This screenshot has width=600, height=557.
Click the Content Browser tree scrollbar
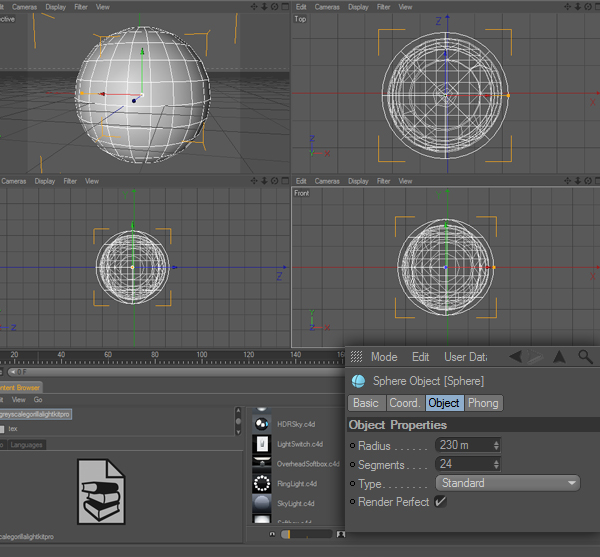(238, 421)
